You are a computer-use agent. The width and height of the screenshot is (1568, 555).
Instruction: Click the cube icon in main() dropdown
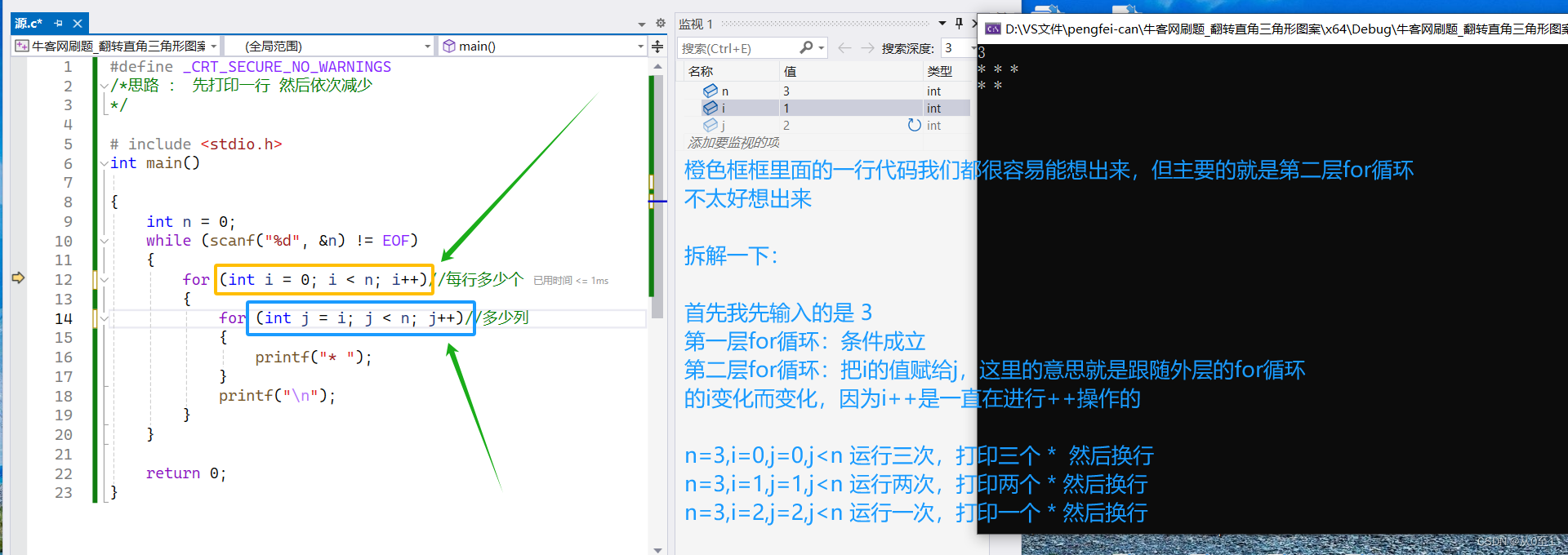pyautogui.click(x=449, y=47)
